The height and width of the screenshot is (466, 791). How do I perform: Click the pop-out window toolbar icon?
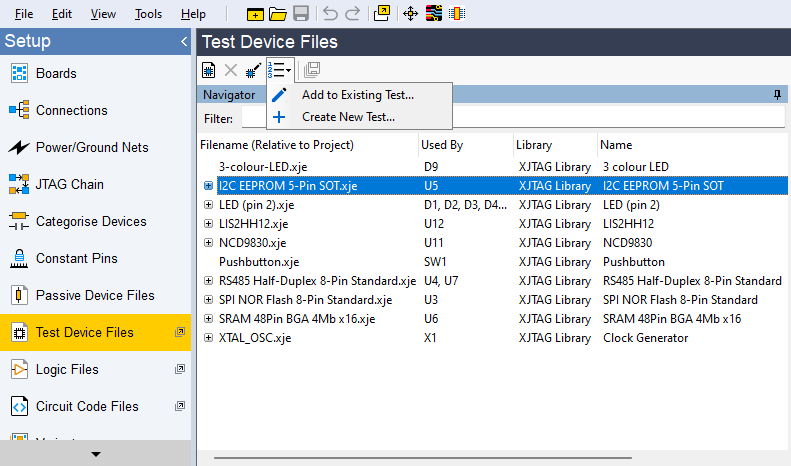point(382,14)
